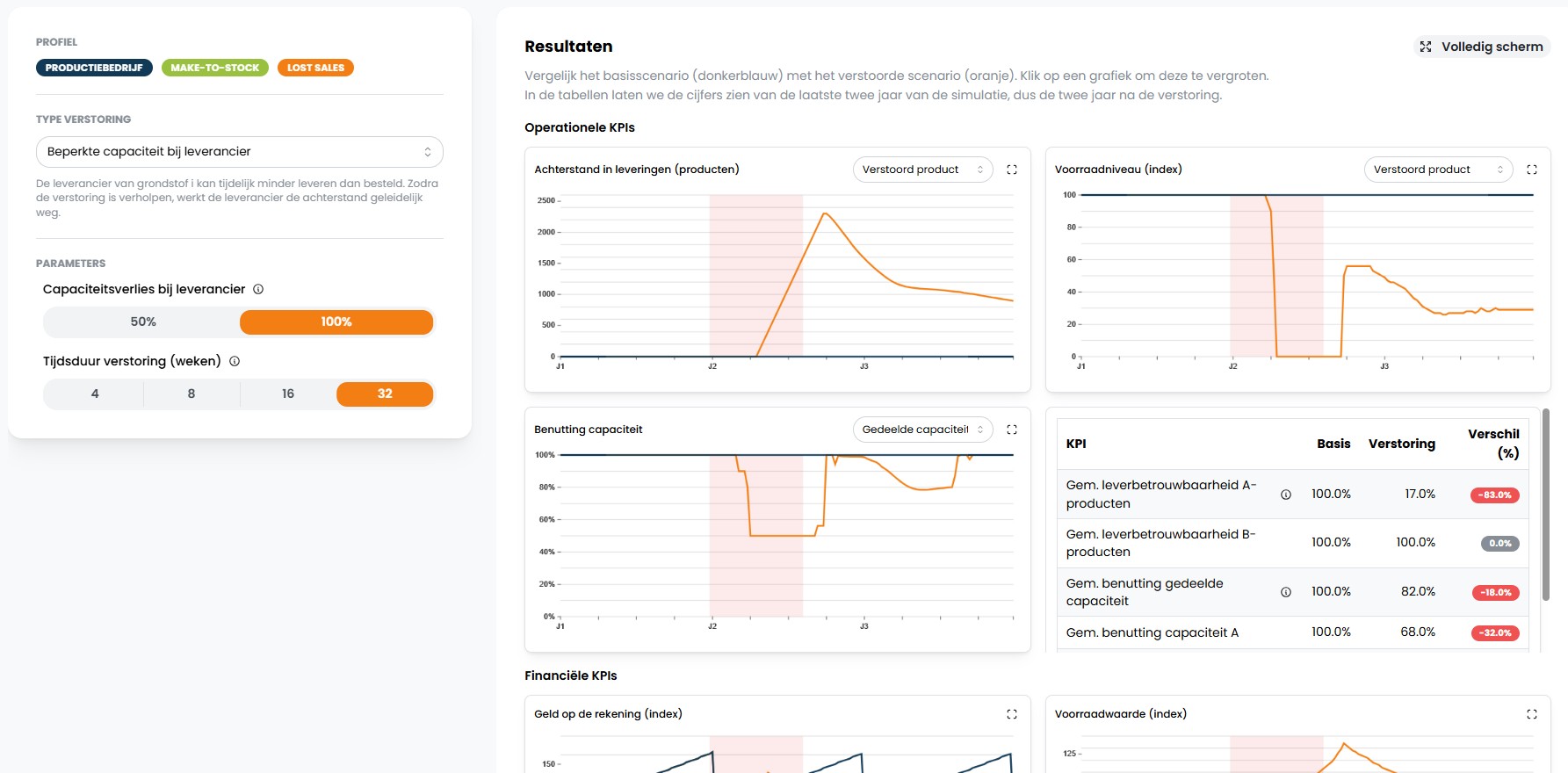Click the Basis column header
This screenshot has width=1568, height=773.
coord(1333,444)
